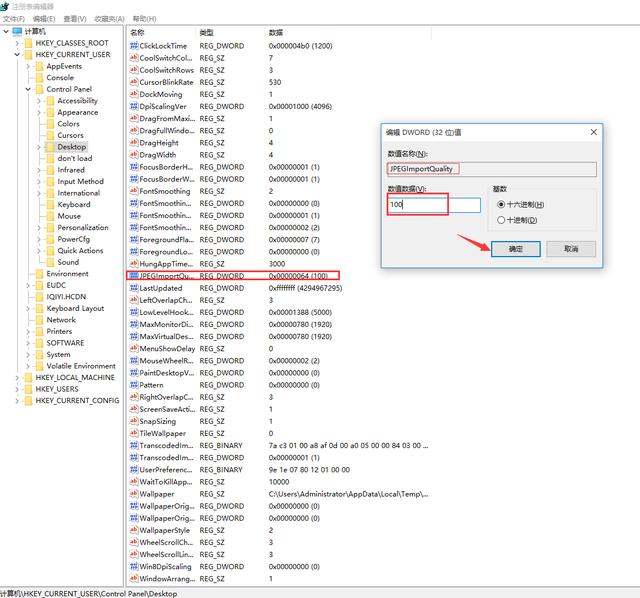This screenshot has width=640, height=598.
Task: Select the Volatile Environment key
Action: (x=81, y=366)
